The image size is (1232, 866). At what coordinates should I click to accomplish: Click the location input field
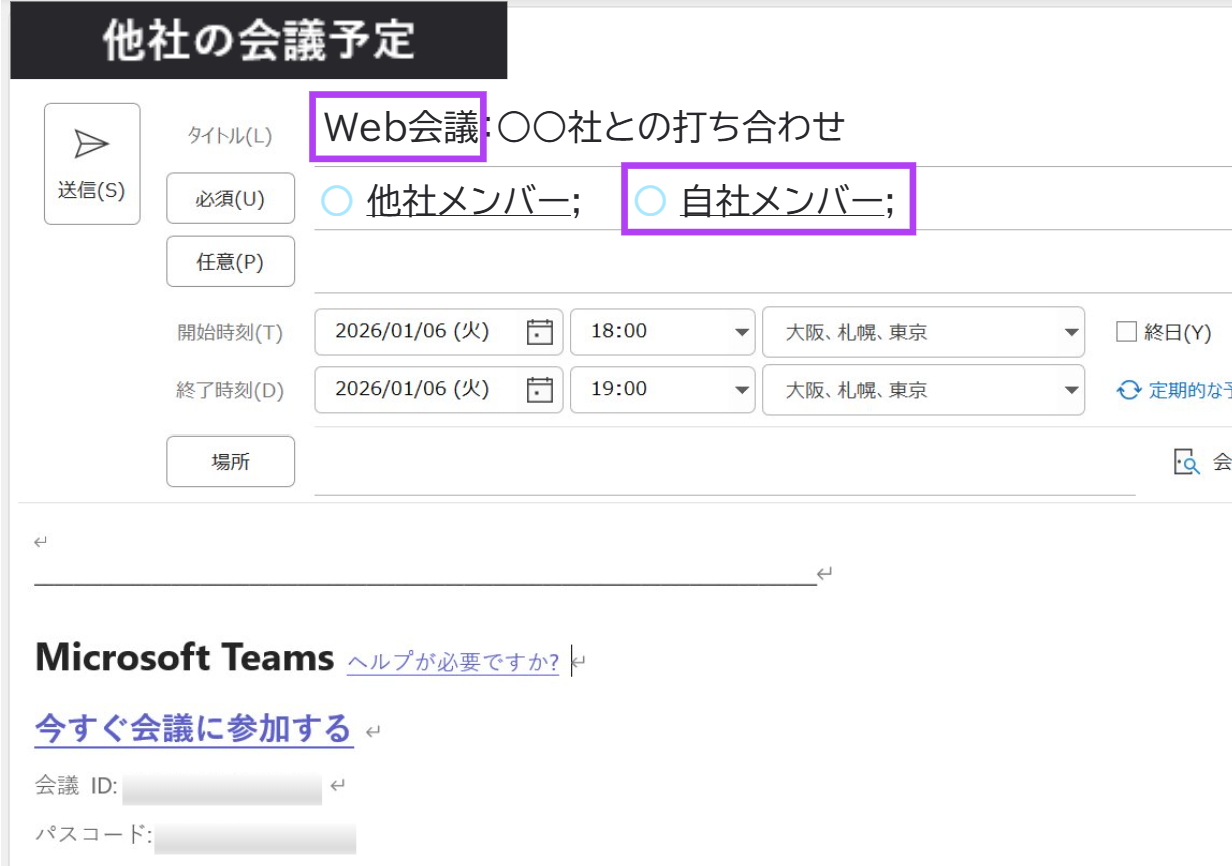(725, 462)
